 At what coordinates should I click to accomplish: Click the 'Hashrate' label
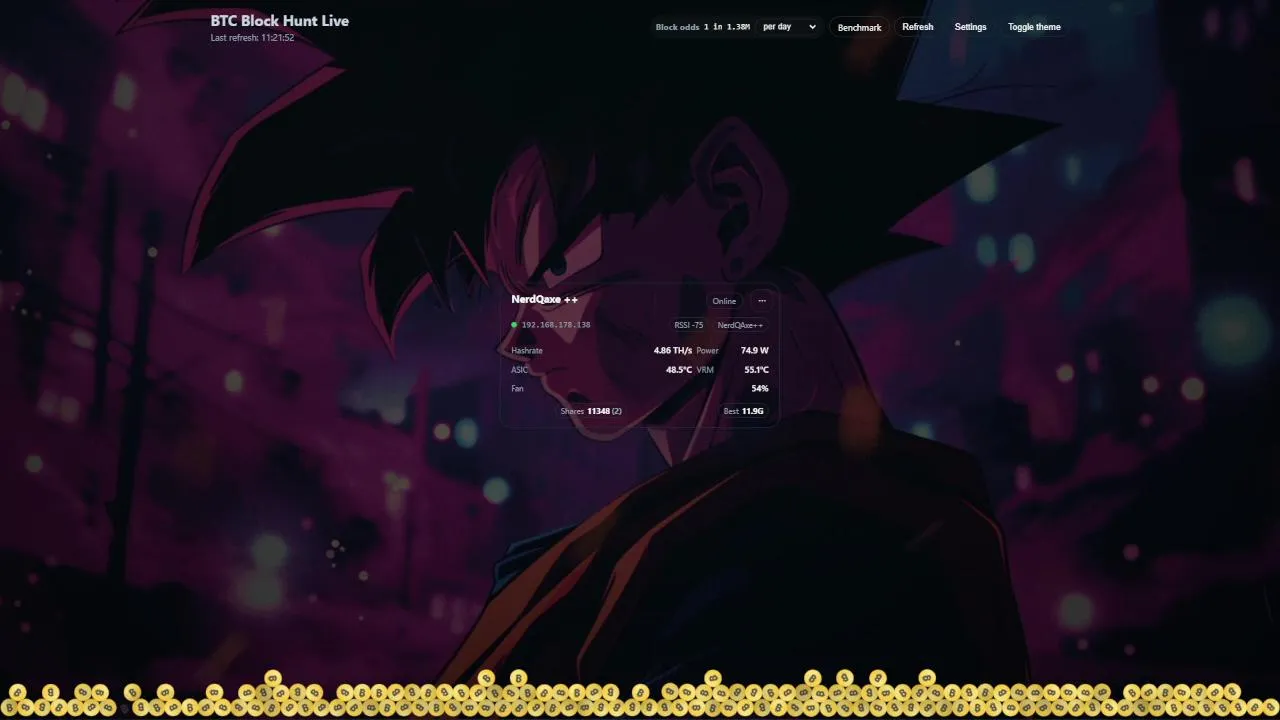point(527,351)
